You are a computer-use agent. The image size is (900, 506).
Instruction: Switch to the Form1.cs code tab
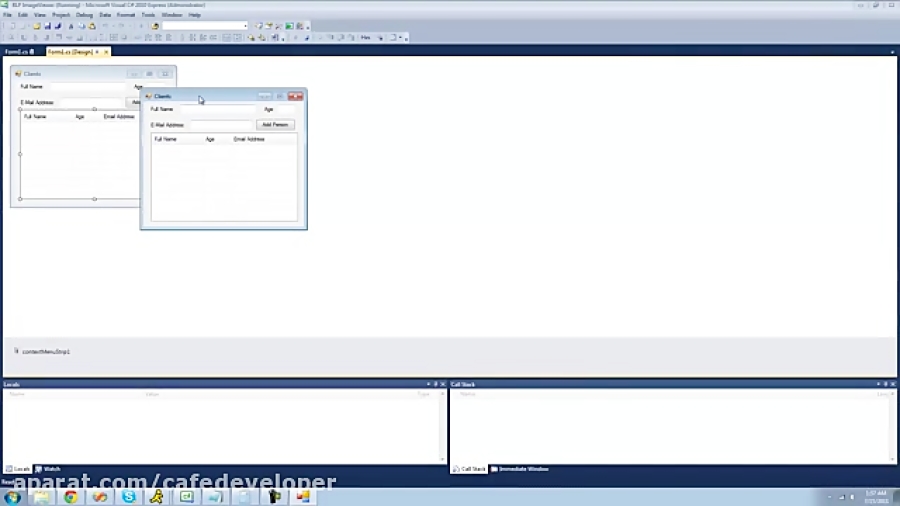[x=19, y=52]
